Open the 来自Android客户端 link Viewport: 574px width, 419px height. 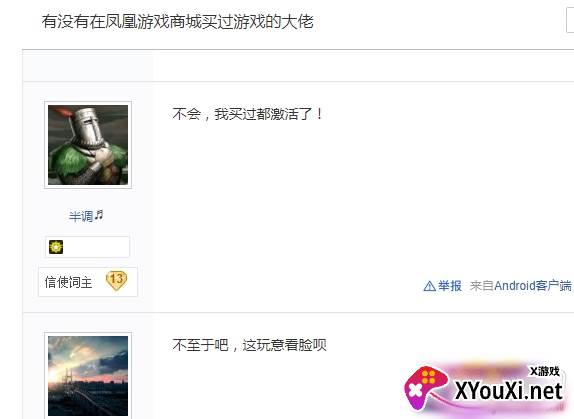coord(521,285)
